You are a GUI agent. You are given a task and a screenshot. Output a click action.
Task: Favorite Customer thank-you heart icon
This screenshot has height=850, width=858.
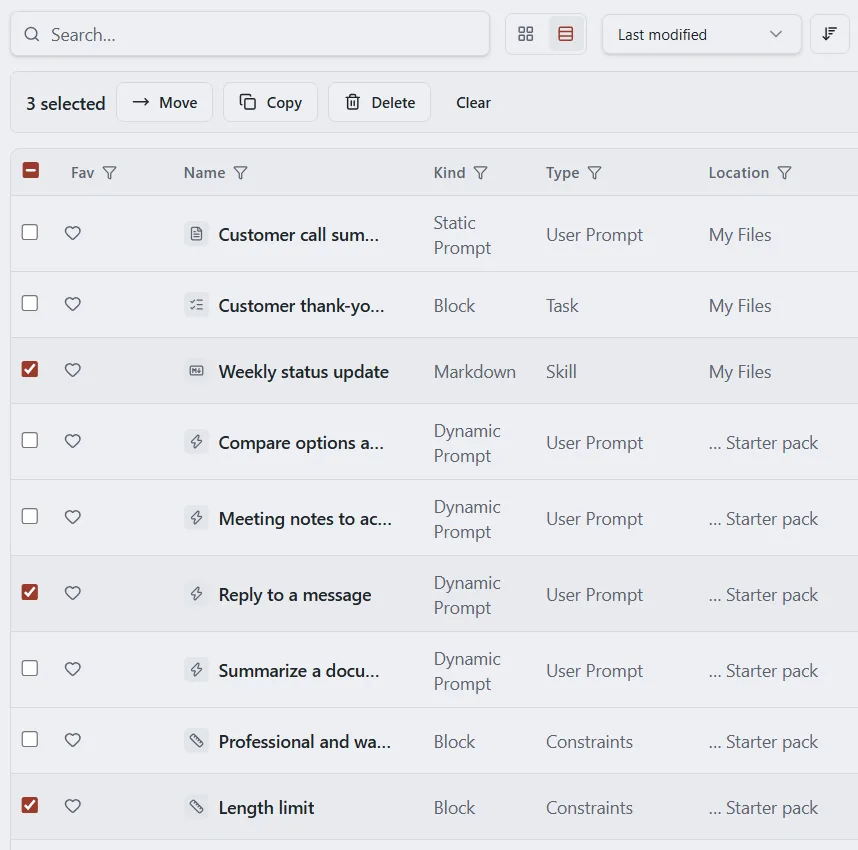(73, 304)
